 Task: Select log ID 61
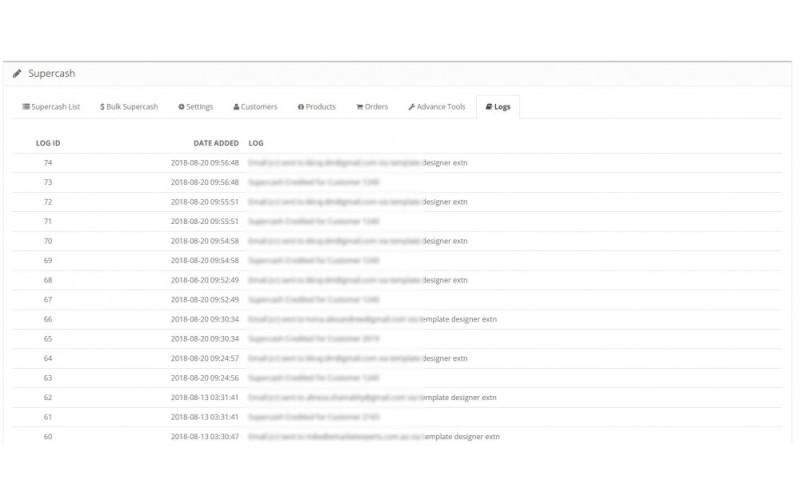click(x=48, y=417)
